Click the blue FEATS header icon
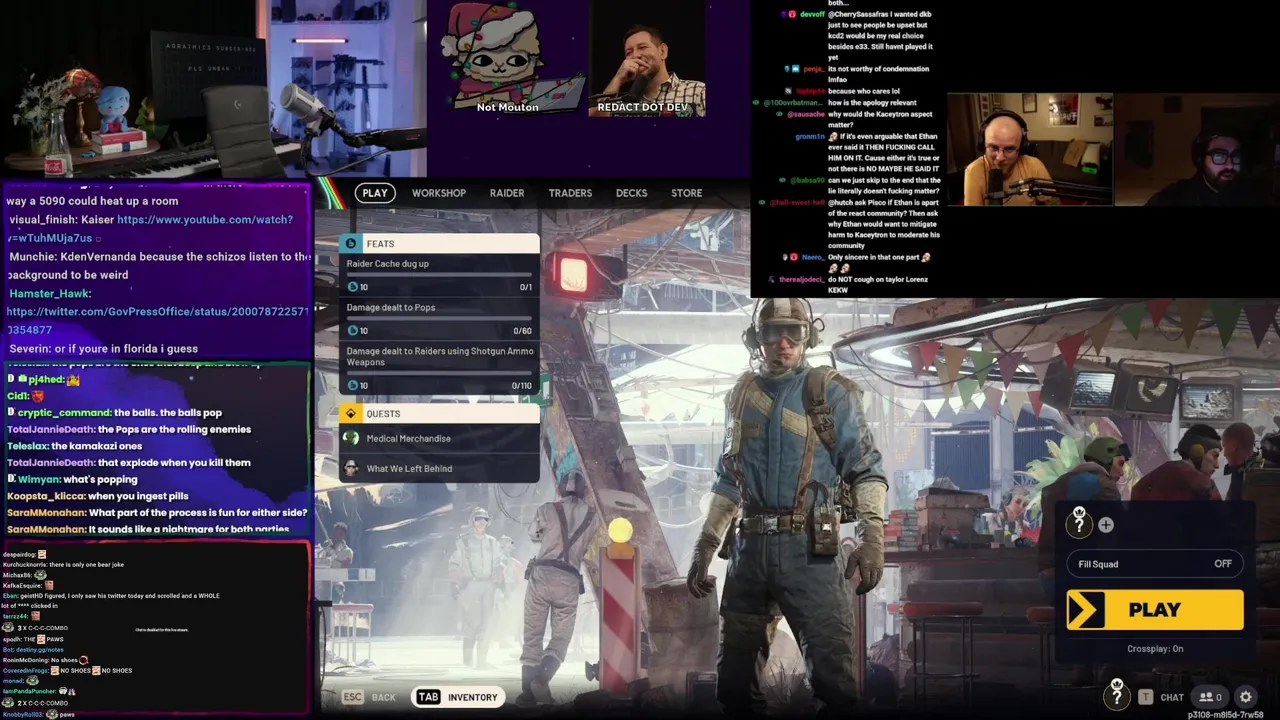 (x=350, y=244)
